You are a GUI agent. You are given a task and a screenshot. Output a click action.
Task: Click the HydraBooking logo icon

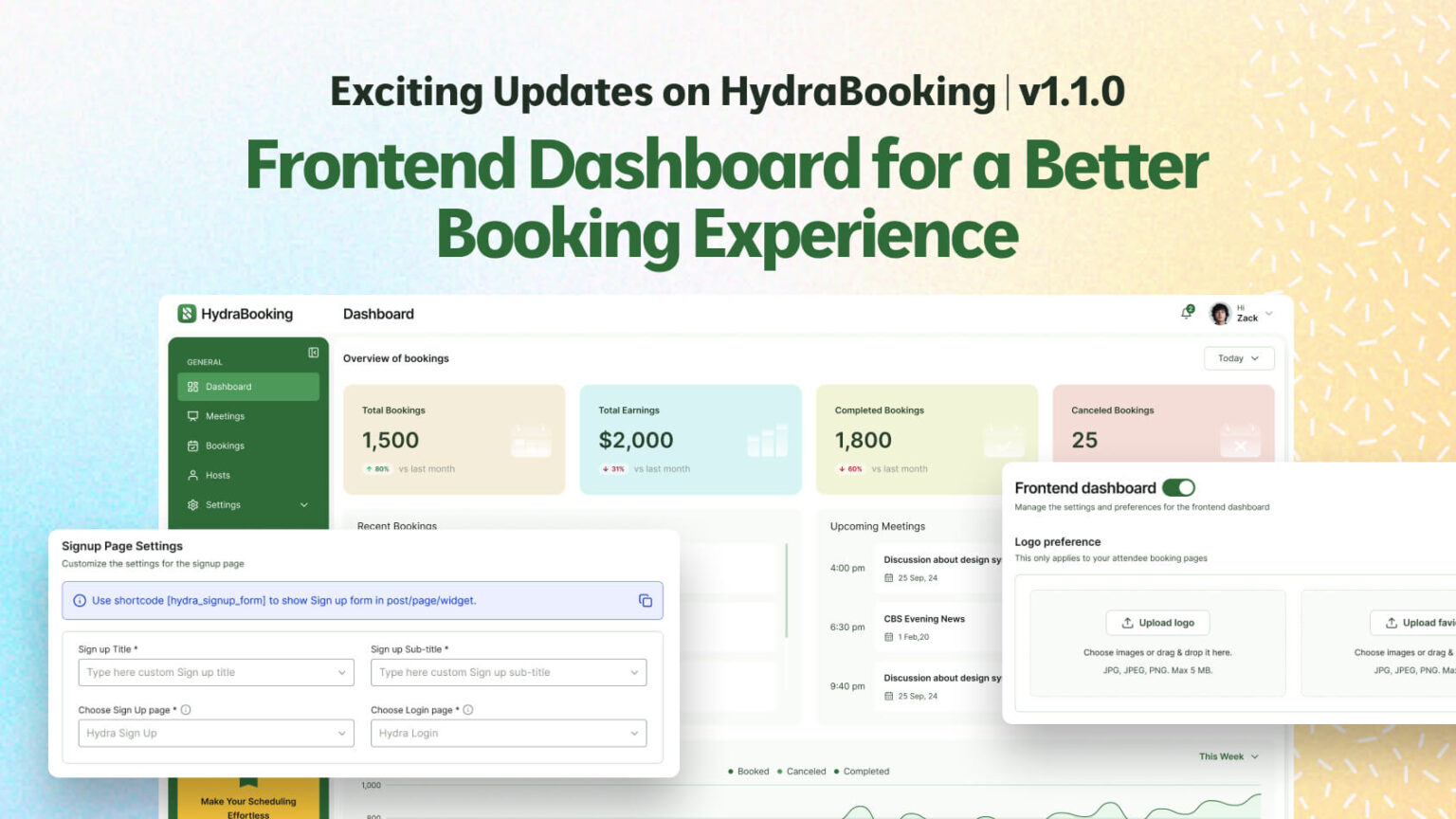click(x=188, y=313)
